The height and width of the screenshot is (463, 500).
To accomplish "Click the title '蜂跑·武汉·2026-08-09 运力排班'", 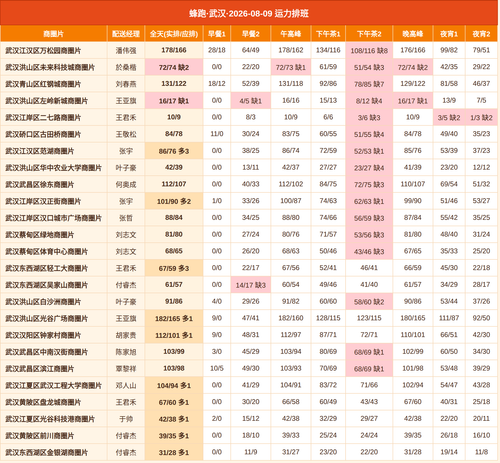I will tap(249, 13).
